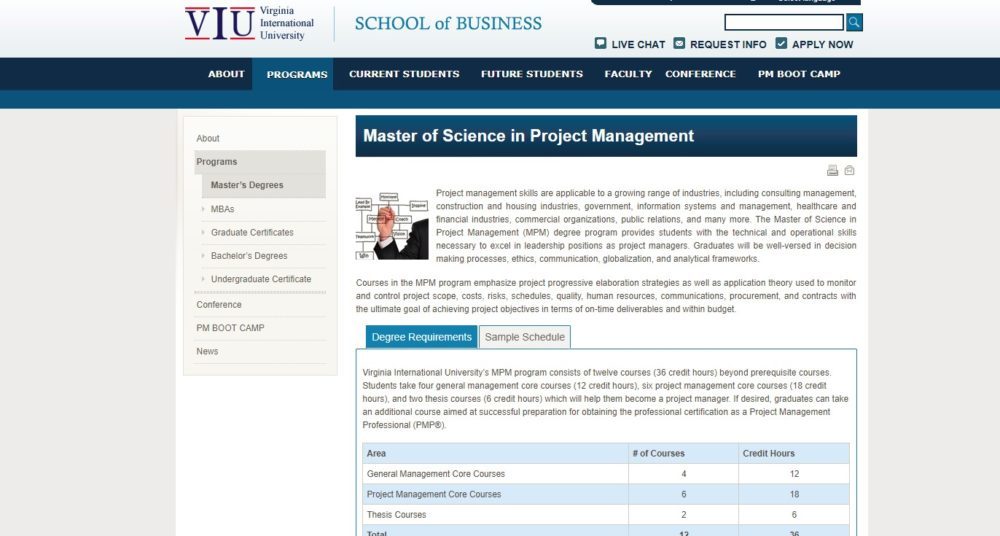Click the Request Info envelope icon
Image resolution: width=1000 pixels, height=536 pixels.
tap(679, 44)
